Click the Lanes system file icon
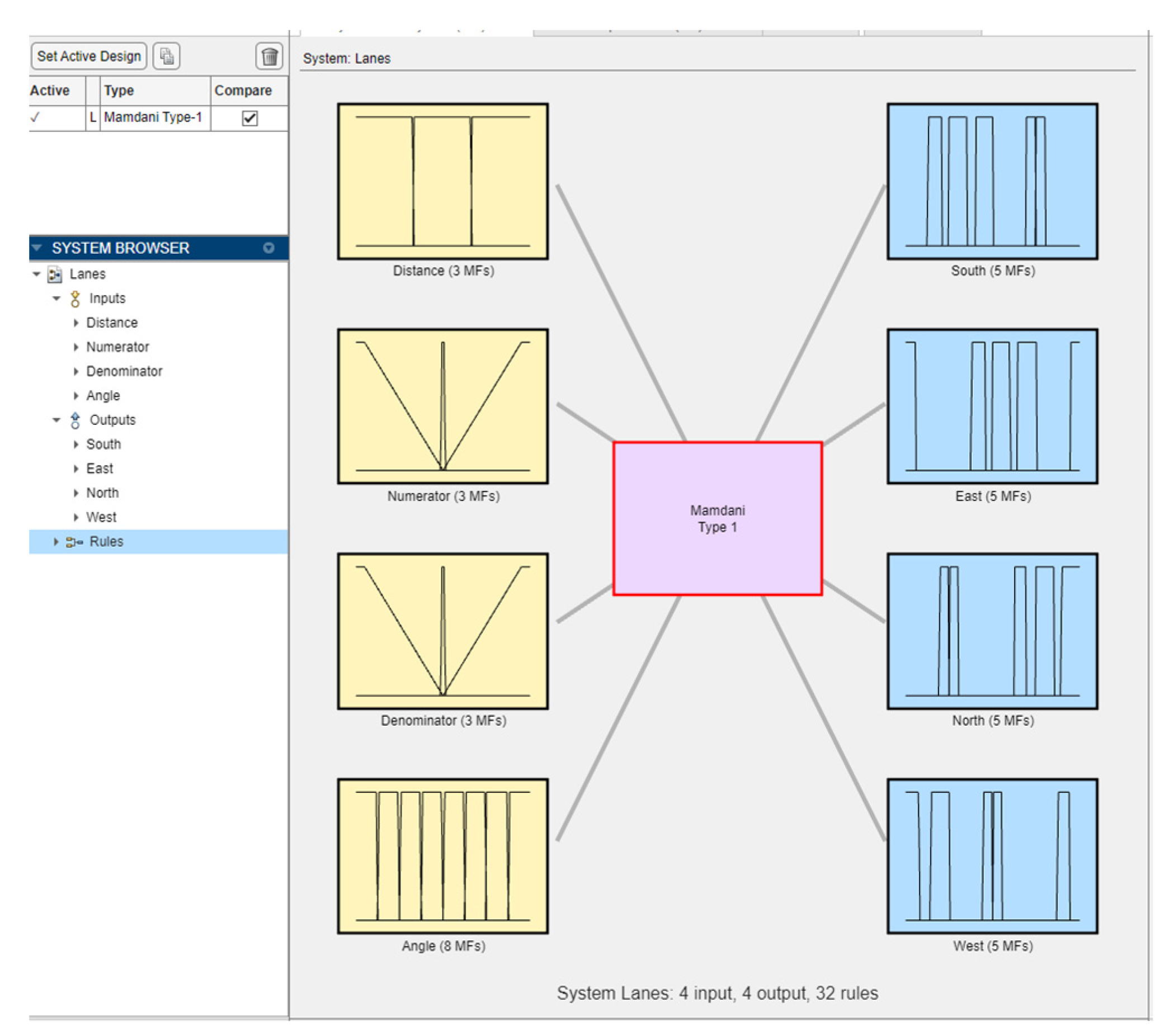The image size is (1169, 1036). pos(55,275)
